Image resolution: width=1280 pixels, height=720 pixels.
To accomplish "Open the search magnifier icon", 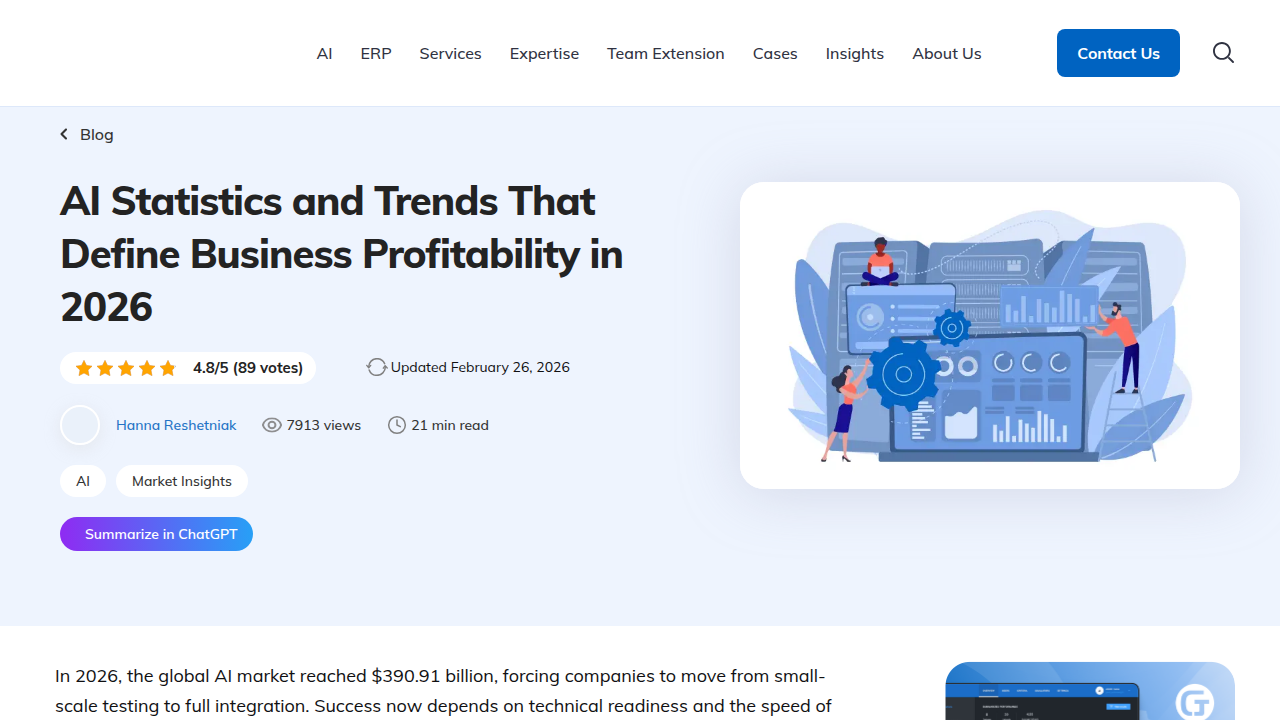I will [x=1223, y=53].
